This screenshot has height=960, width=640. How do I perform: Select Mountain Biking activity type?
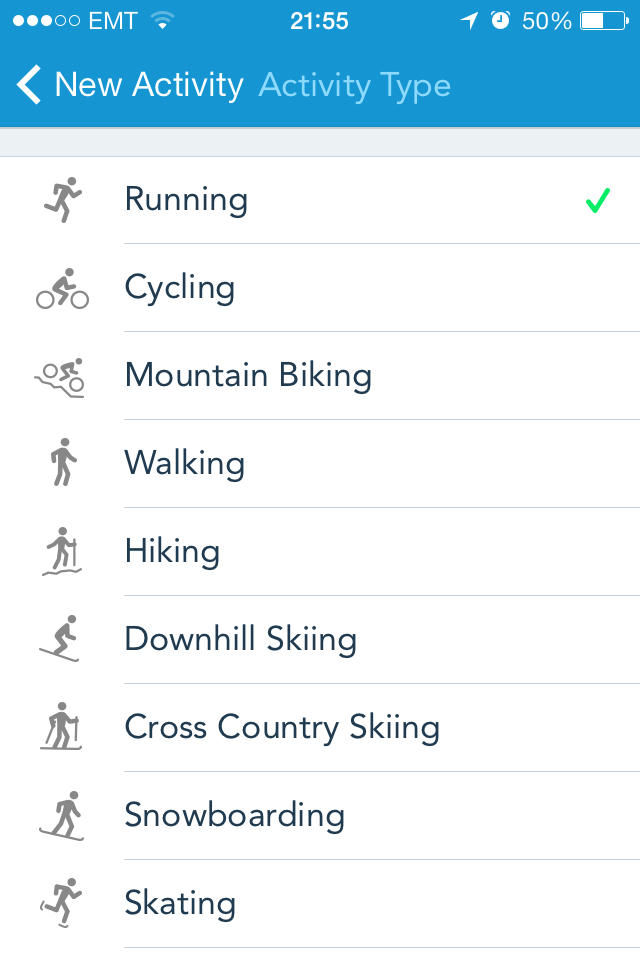pyautogui.click(x=248, y=376)
